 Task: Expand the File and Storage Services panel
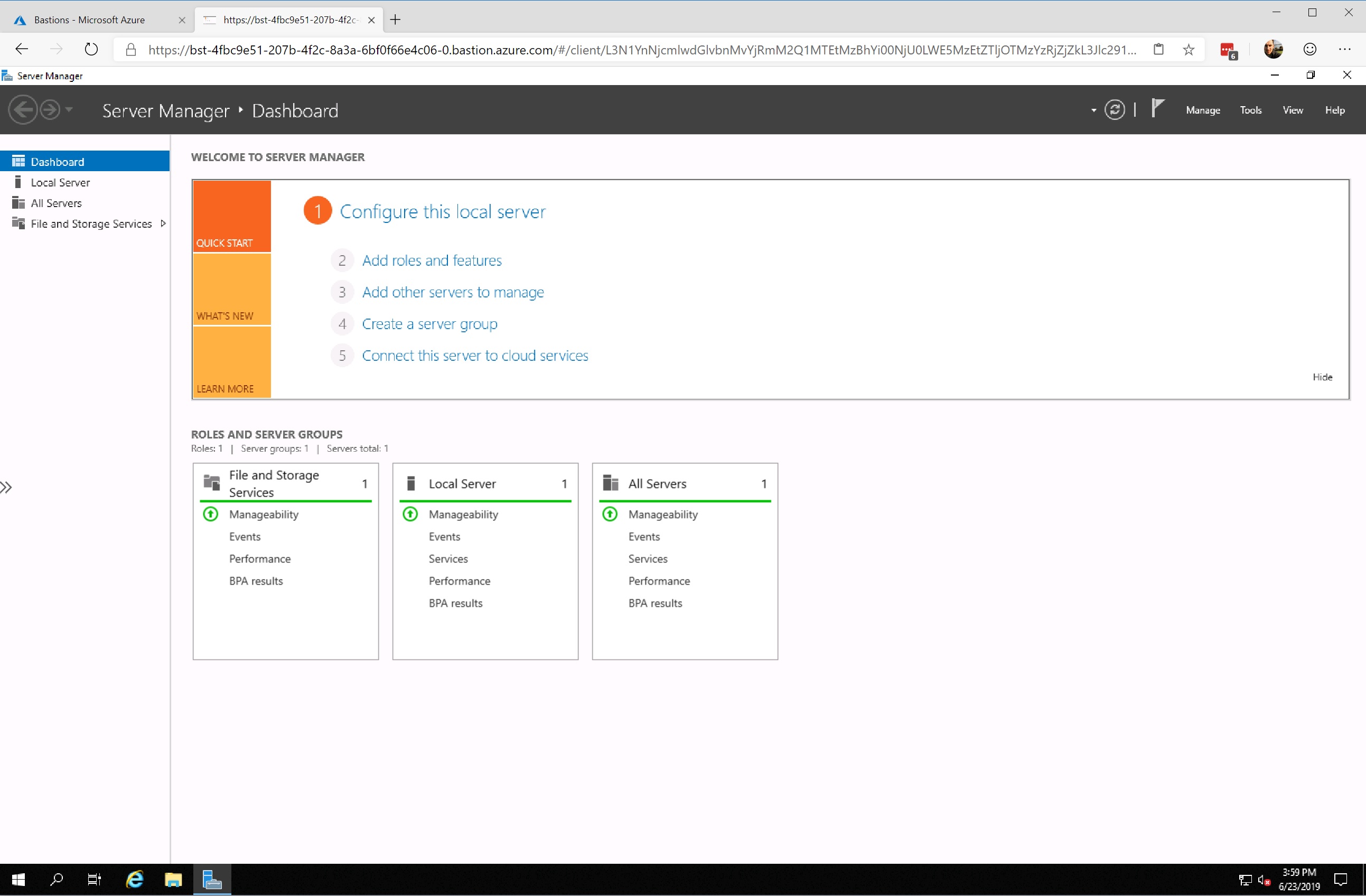pos(163,223)
